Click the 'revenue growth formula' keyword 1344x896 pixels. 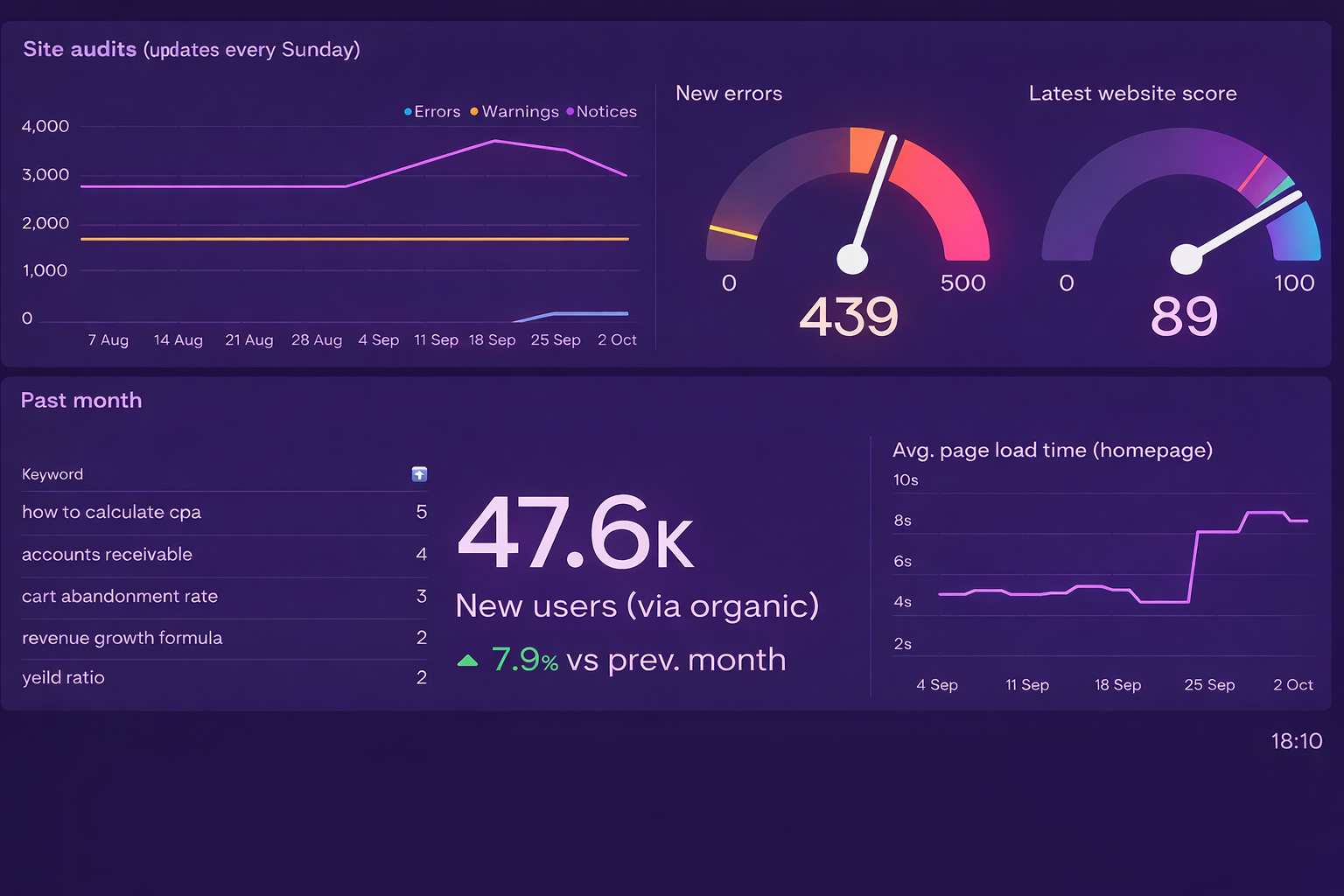[x=122, y=638]
